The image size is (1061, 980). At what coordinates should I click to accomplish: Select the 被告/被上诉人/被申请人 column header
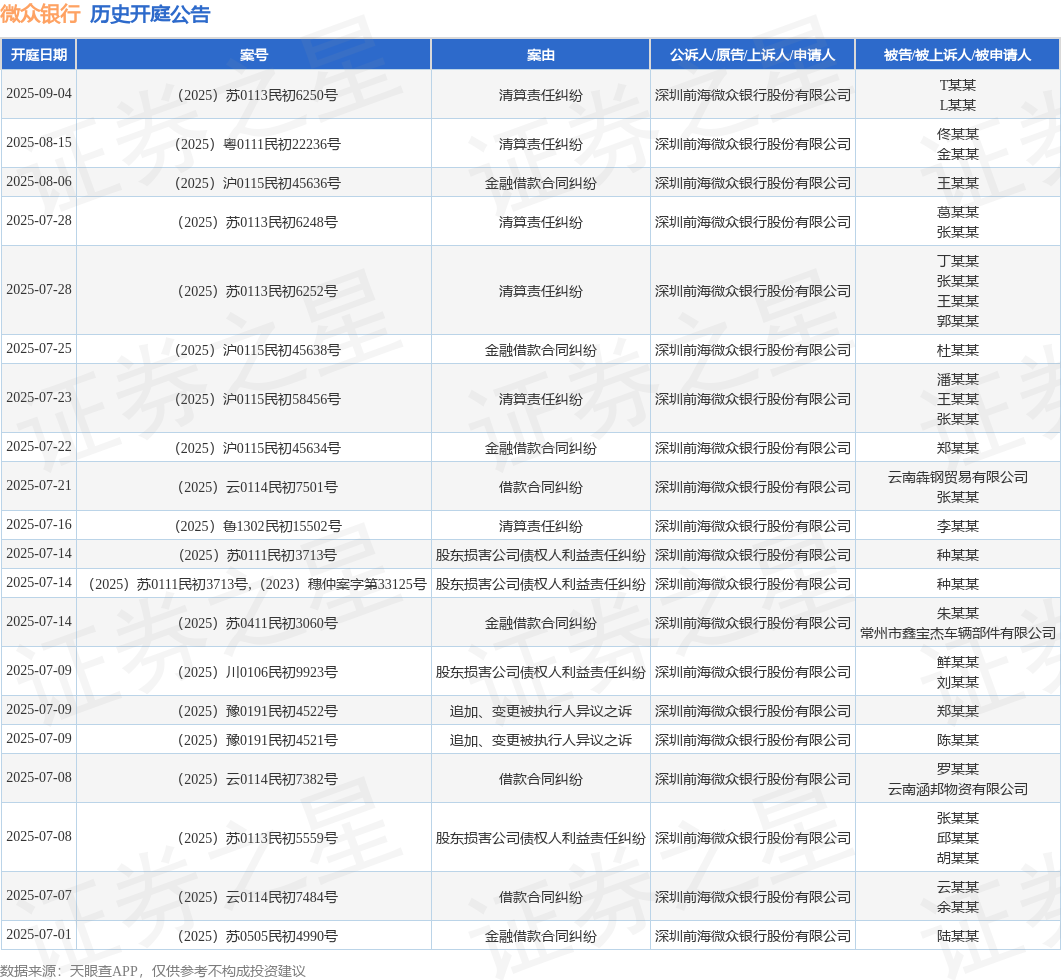[957, 55]
